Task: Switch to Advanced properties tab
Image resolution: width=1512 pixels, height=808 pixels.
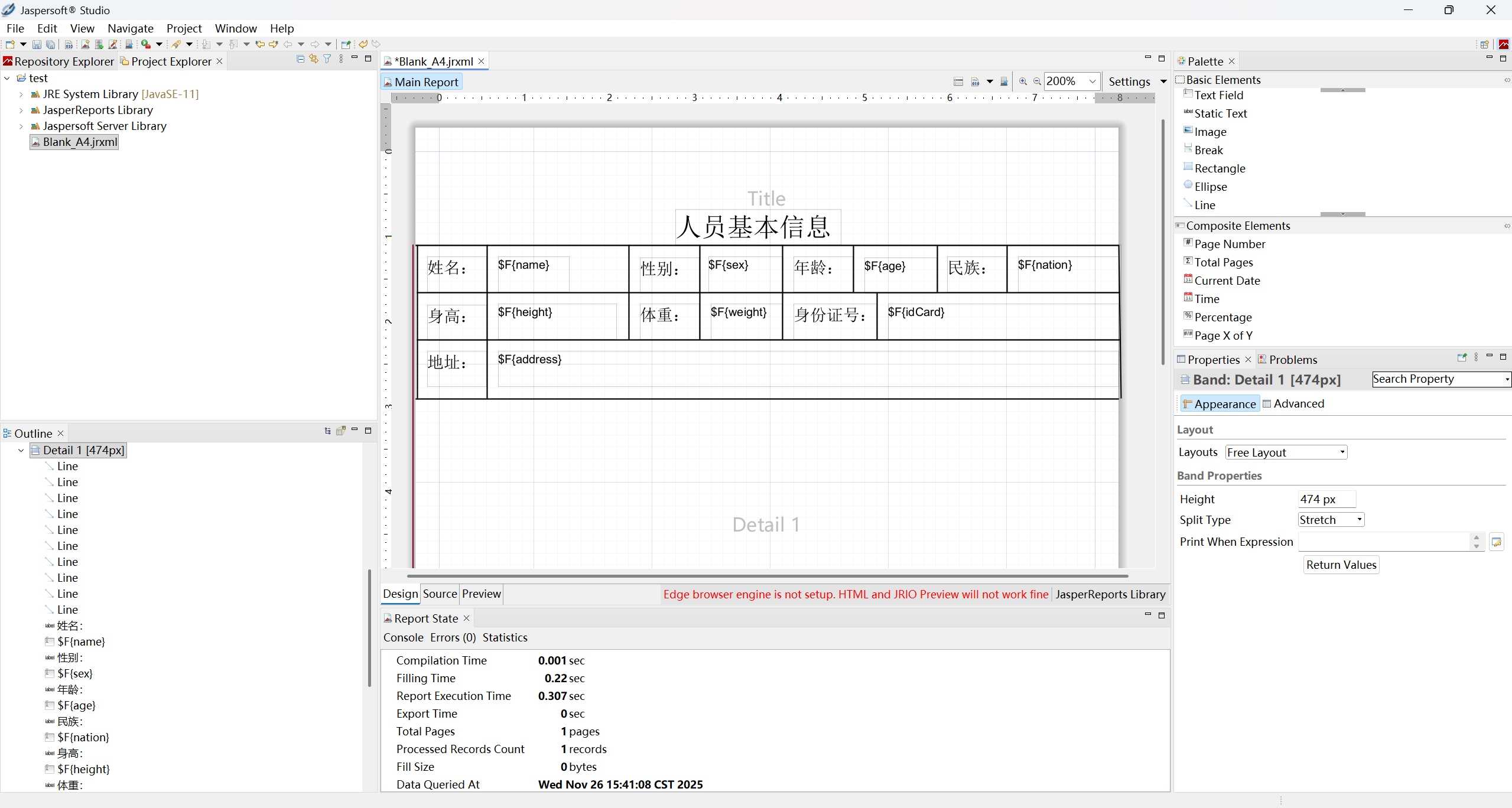Action: point(1298,403)
